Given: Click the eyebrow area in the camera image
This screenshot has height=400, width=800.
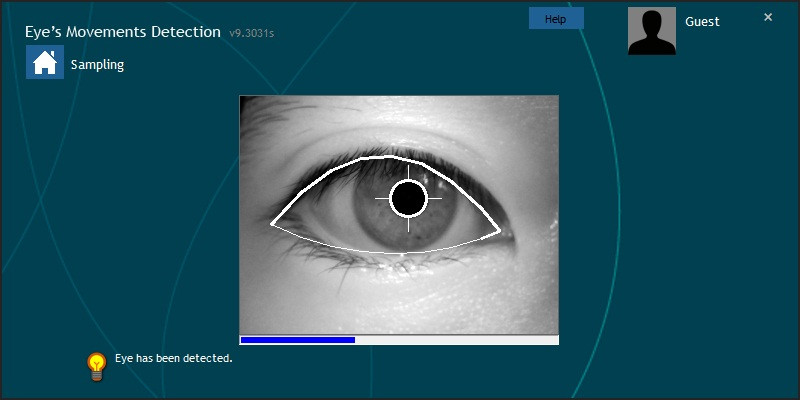Looking at the screenshot, I should click(400, 108).
